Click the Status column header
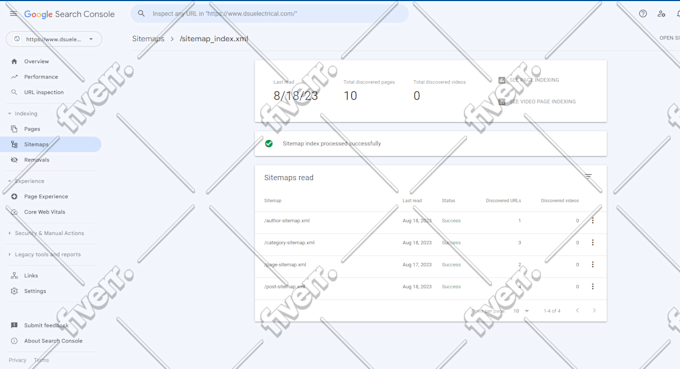 pyautogui.click(x=448, y=201)
